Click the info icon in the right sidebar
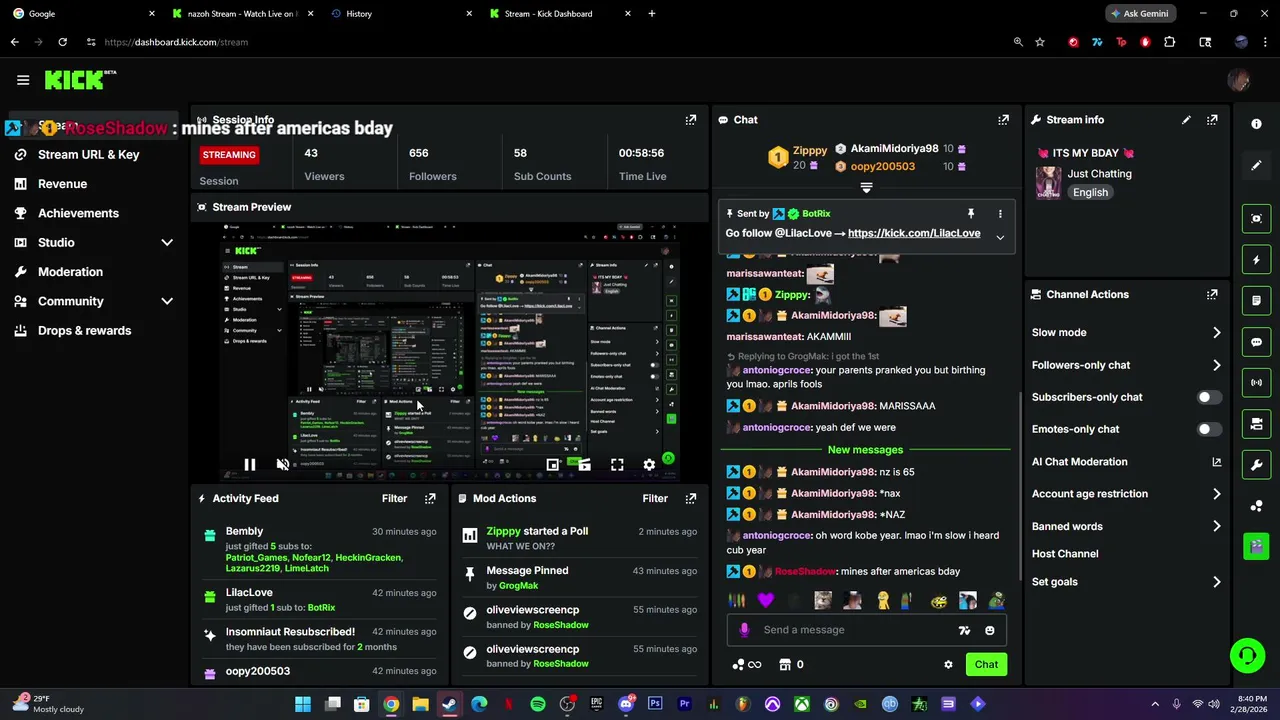 [1256, 123]
